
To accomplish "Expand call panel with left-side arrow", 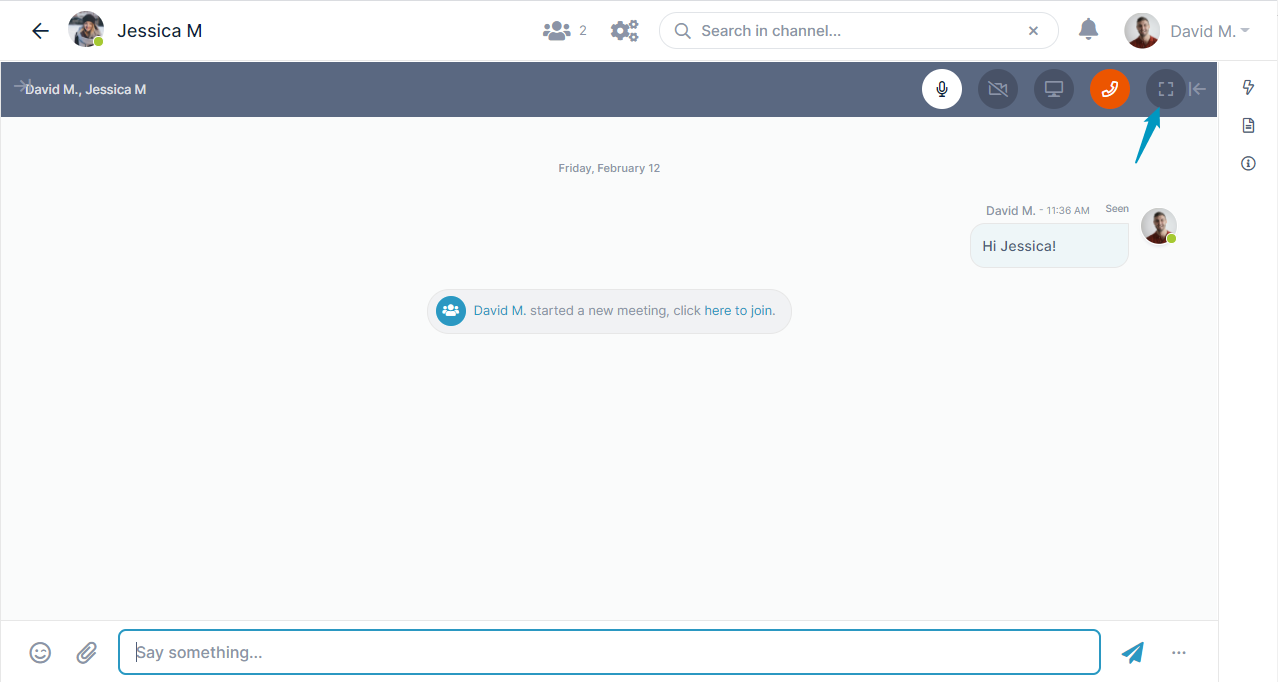I will pos(22,87).
